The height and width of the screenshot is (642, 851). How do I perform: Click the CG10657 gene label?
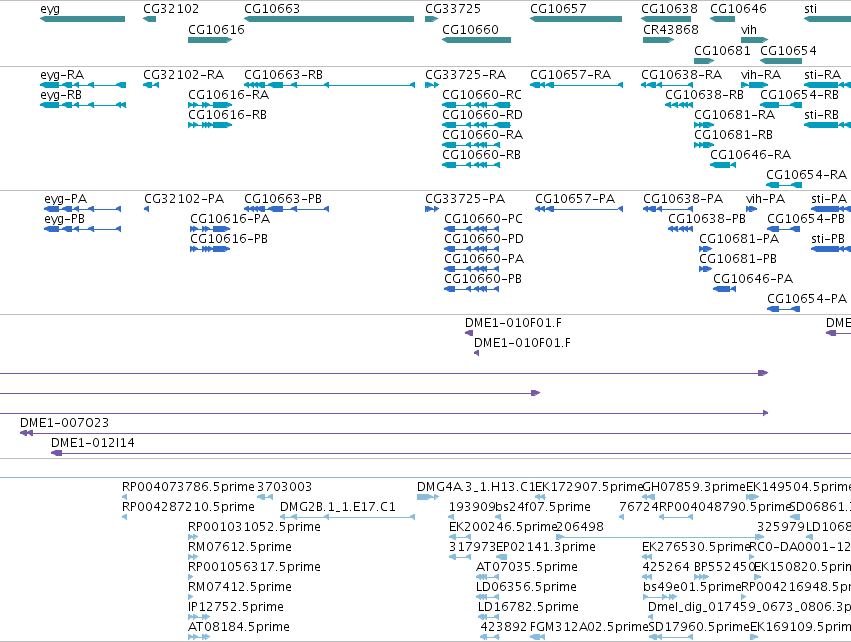point(558,9)
